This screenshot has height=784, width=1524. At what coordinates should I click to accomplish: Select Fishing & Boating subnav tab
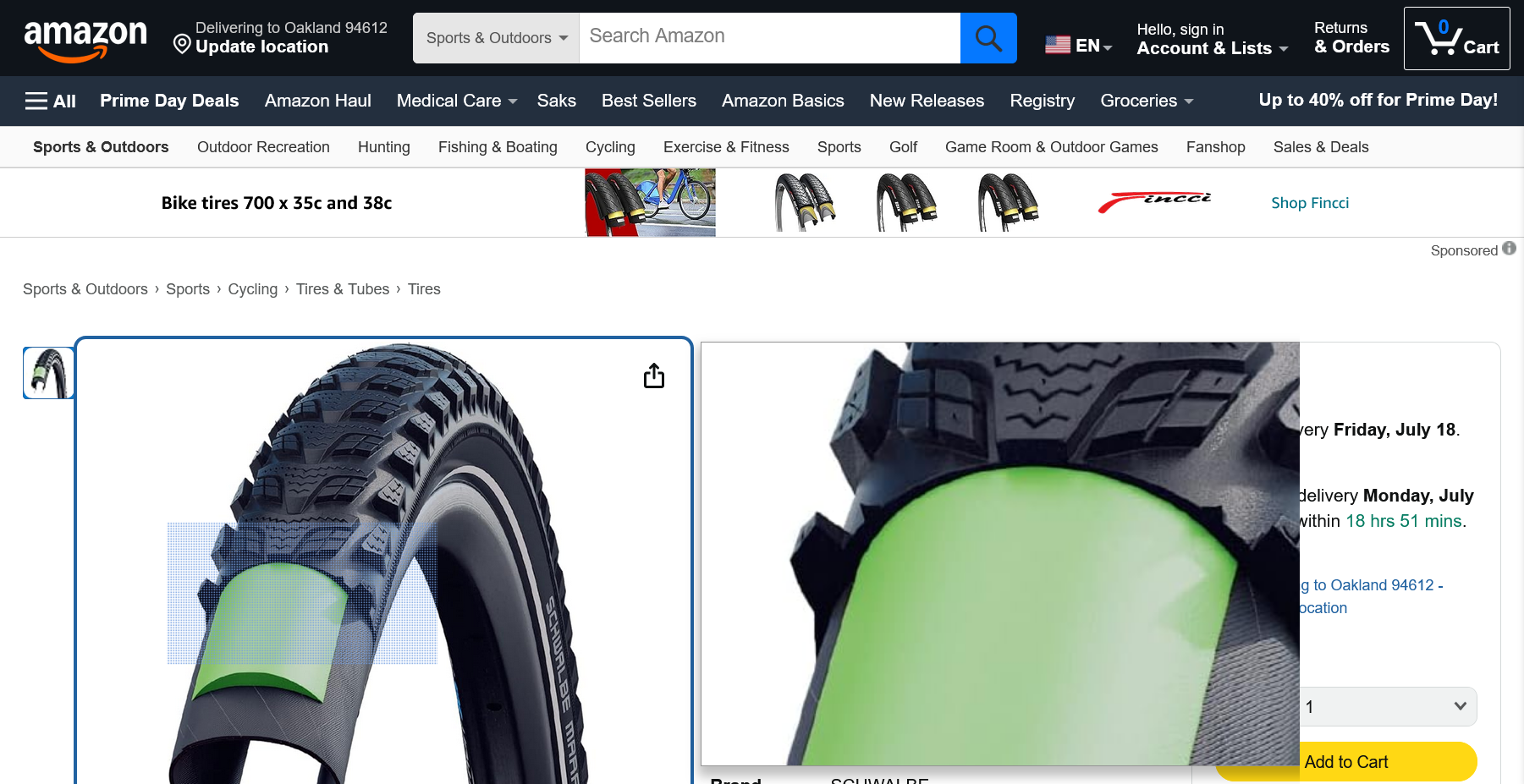[498, 147]
